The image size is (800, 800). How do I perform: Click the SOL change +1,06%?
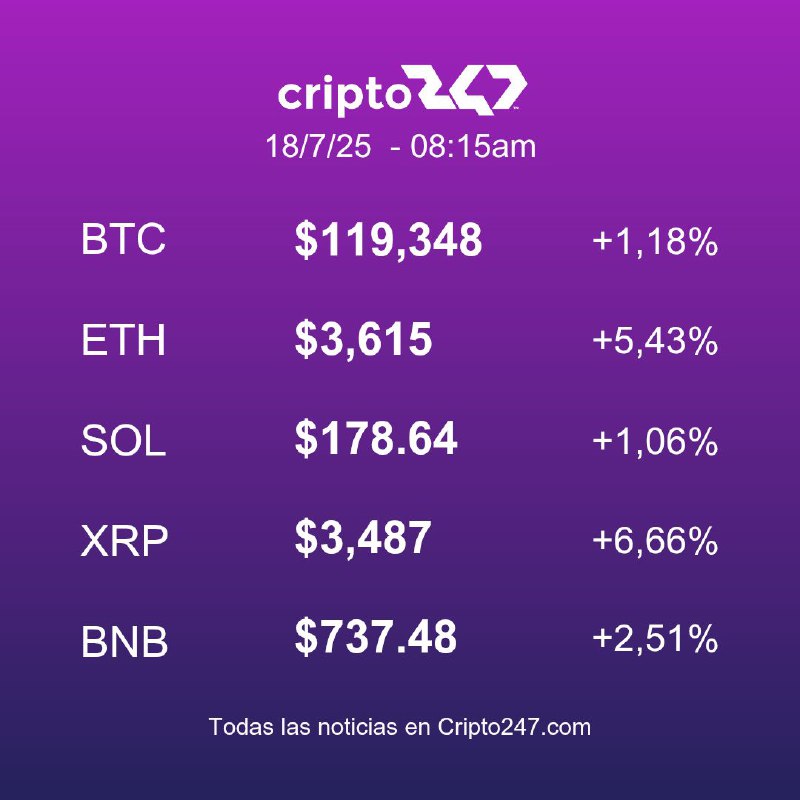(655, 441)
